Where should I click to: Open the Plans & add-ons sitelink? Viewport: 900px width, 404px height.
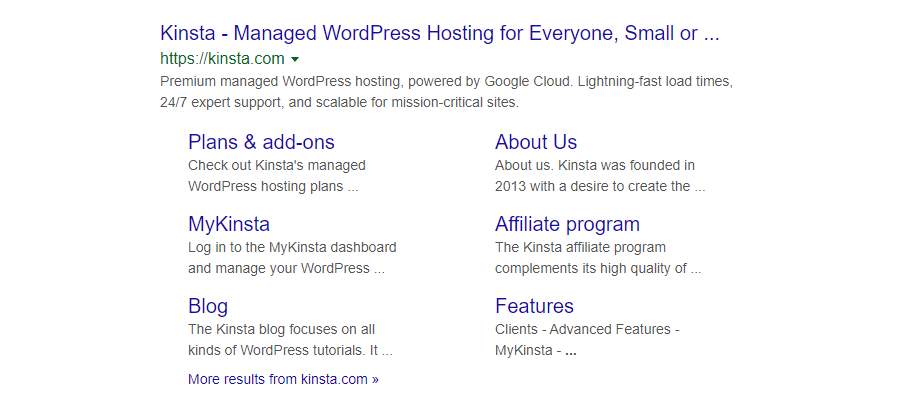tap(261, 142)
